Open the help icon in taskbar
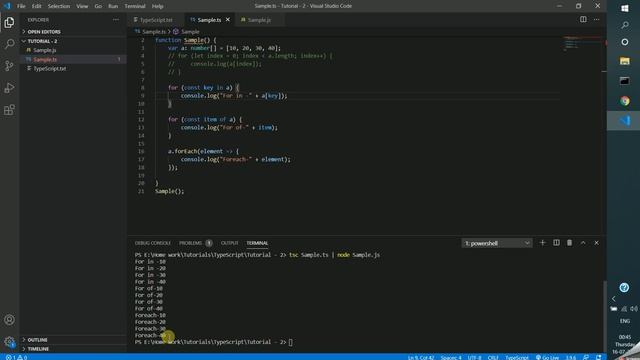The width and height of the screenshot is (640, 360). [x=624, y=287]
